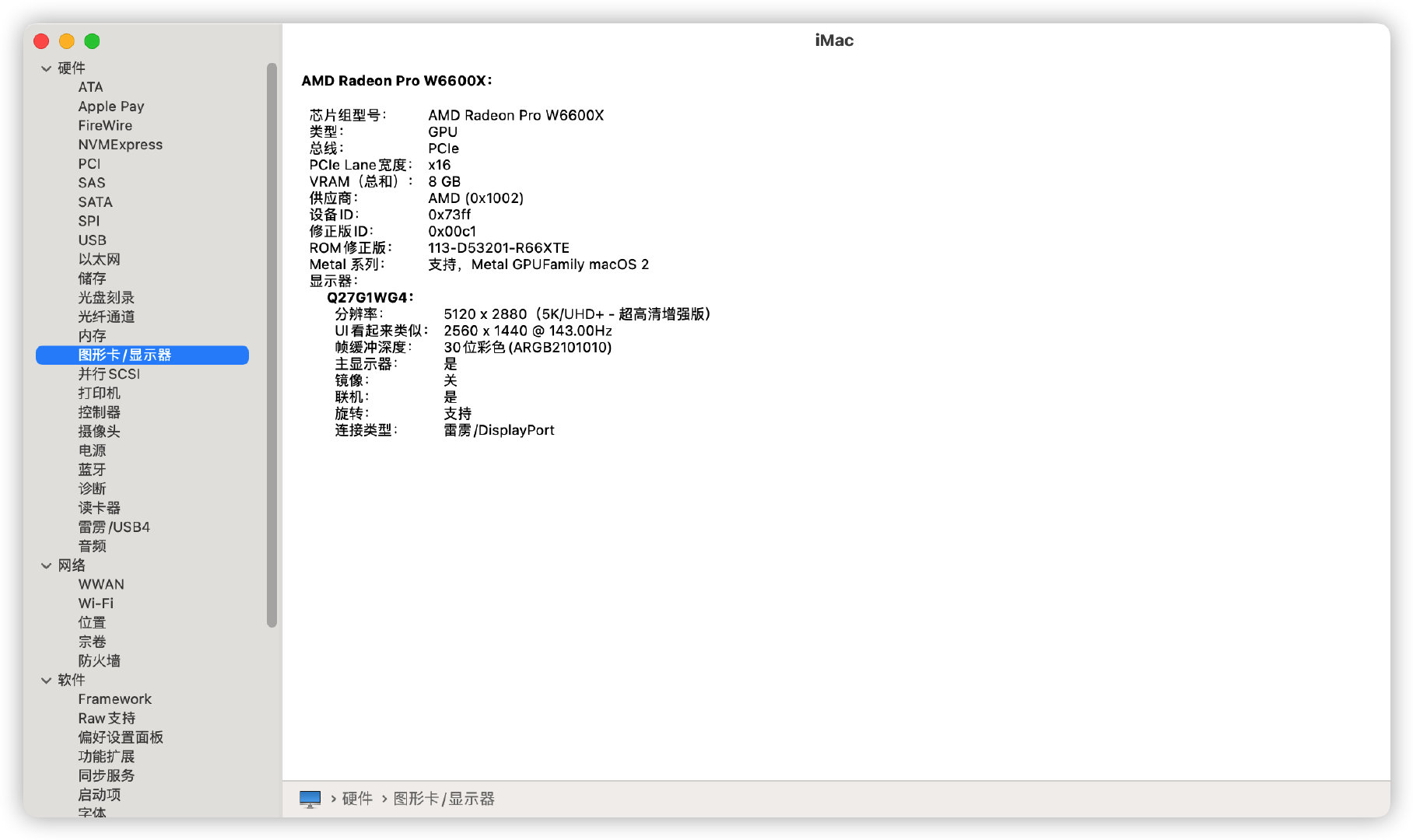Screen dimensions: 1413x840
Task: Click the 30位彩色 (ARGB2101010) value
Action: (528, 348)
